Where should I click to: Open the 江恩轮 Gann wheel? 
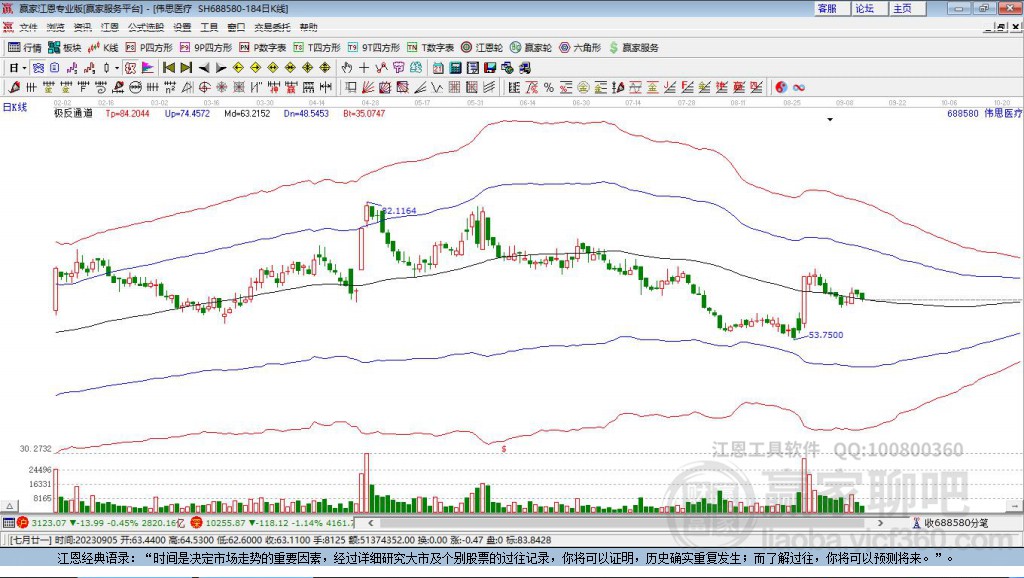tap(482, 48)
